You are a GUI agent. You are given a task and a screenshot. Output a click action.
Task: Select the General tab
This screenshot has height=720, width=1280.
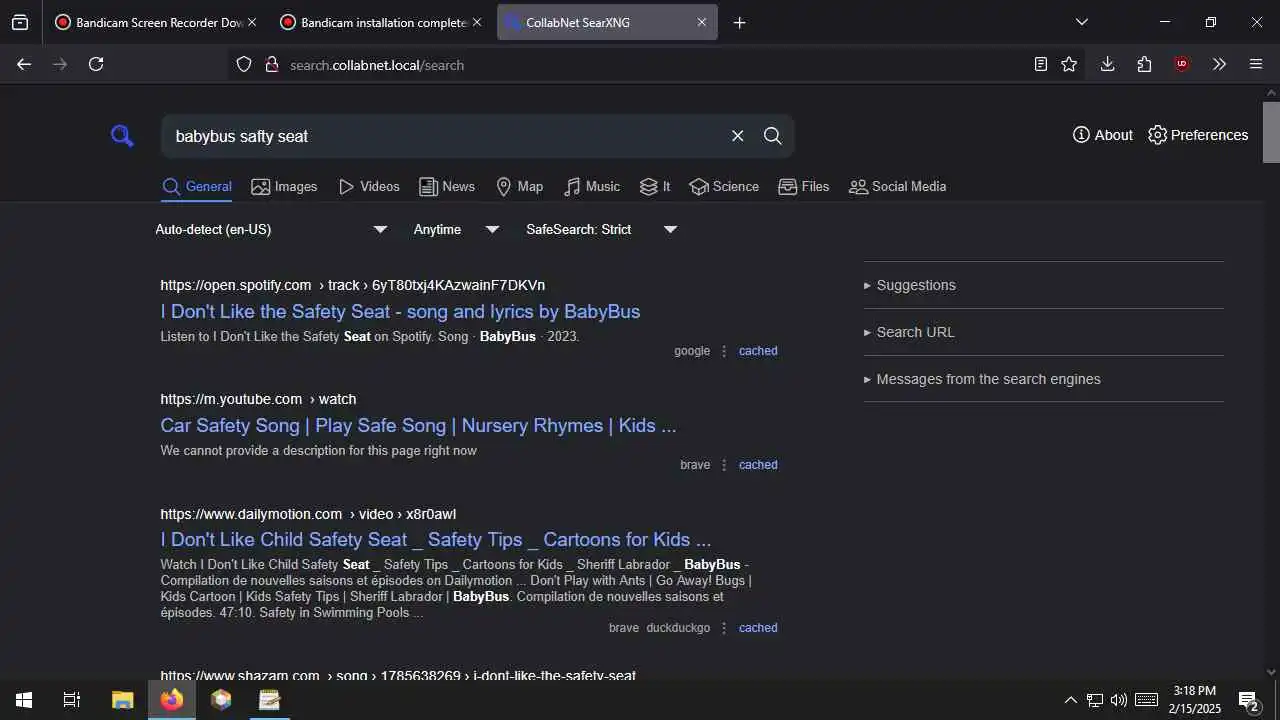pyautogui.click(x=197, y=187)
